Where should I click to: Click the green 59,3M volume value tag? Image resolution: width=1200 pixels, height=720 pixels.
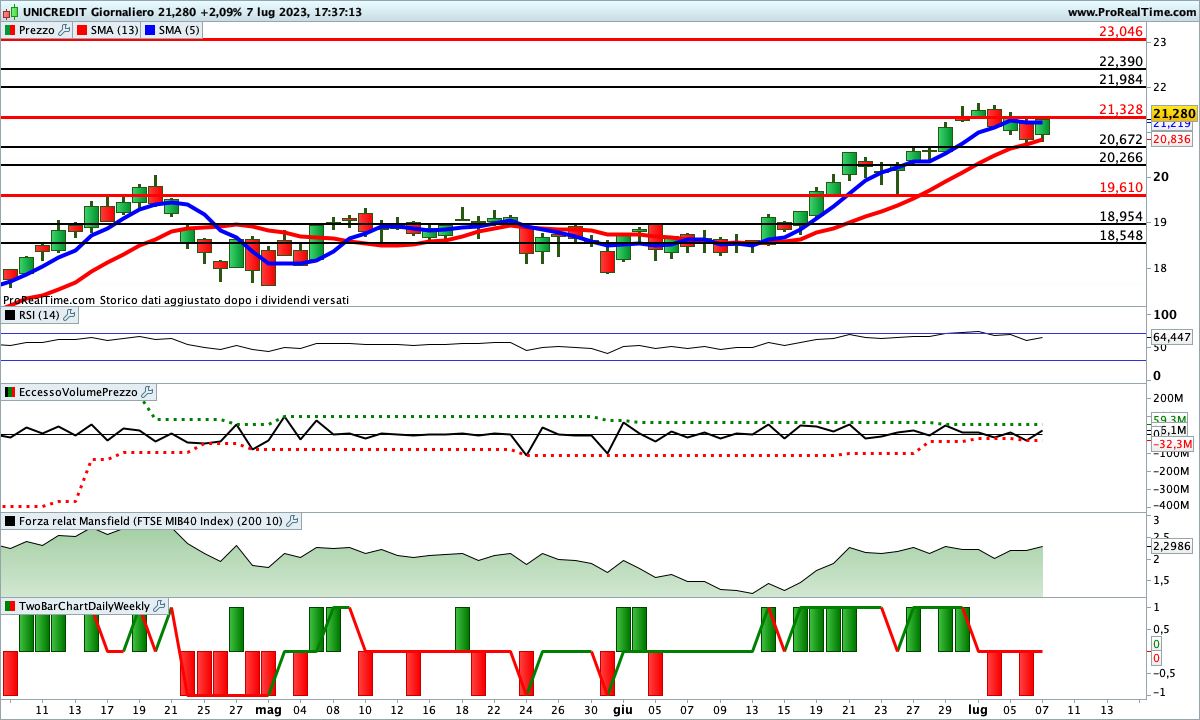pos(1168,419)
